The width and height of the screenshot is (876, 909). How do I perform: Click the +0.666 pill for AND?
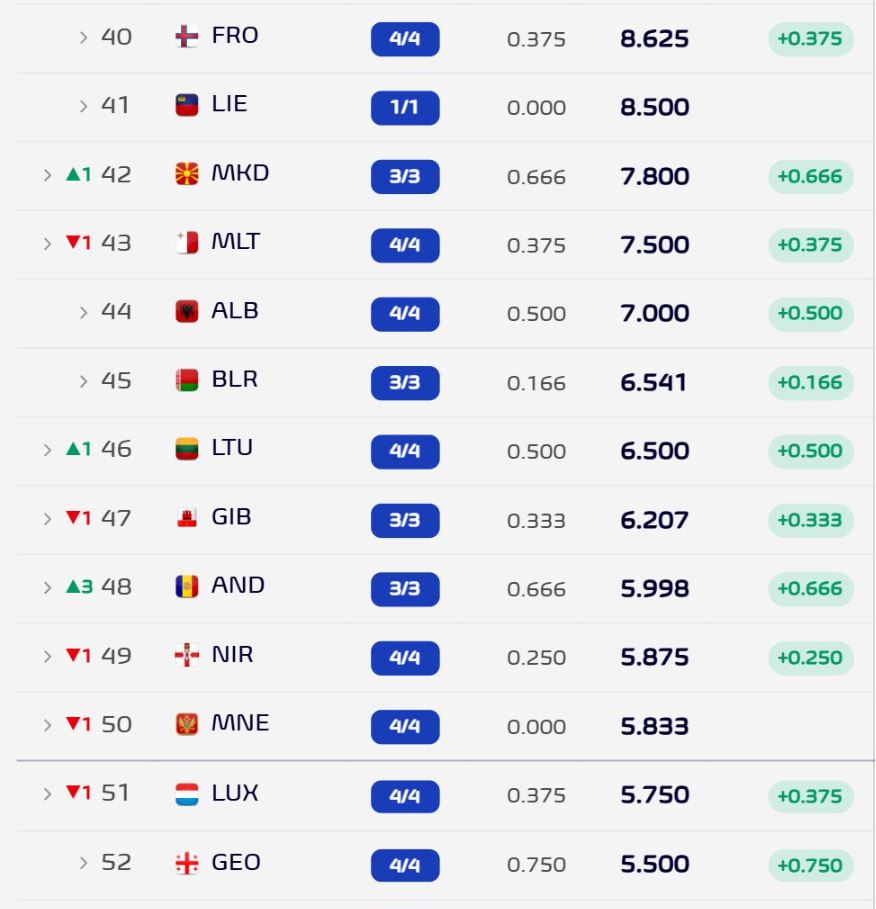[x=810, y=589]
